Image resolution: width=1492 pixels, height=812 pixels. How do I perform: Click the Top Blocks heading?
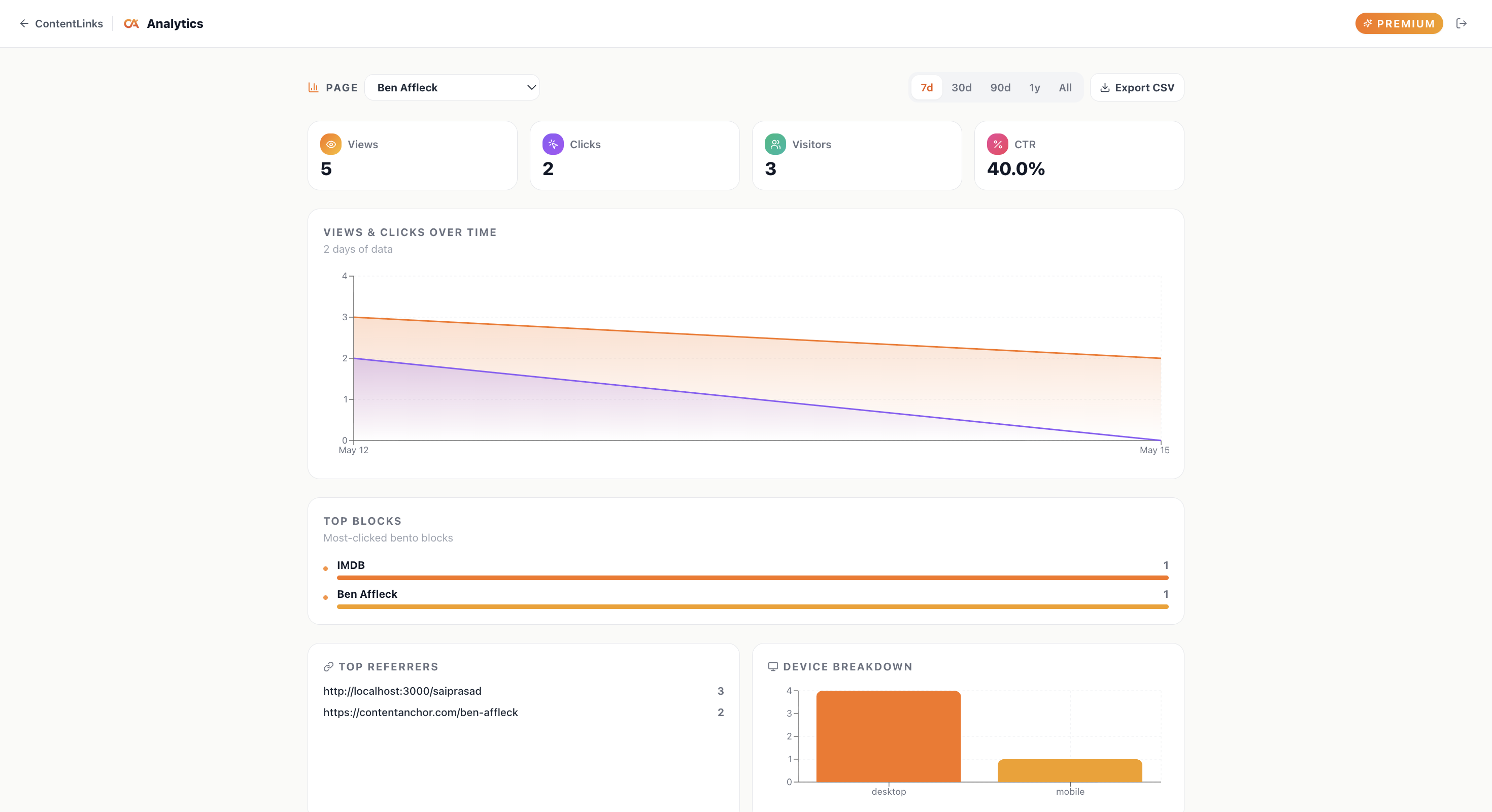(362, 521)
